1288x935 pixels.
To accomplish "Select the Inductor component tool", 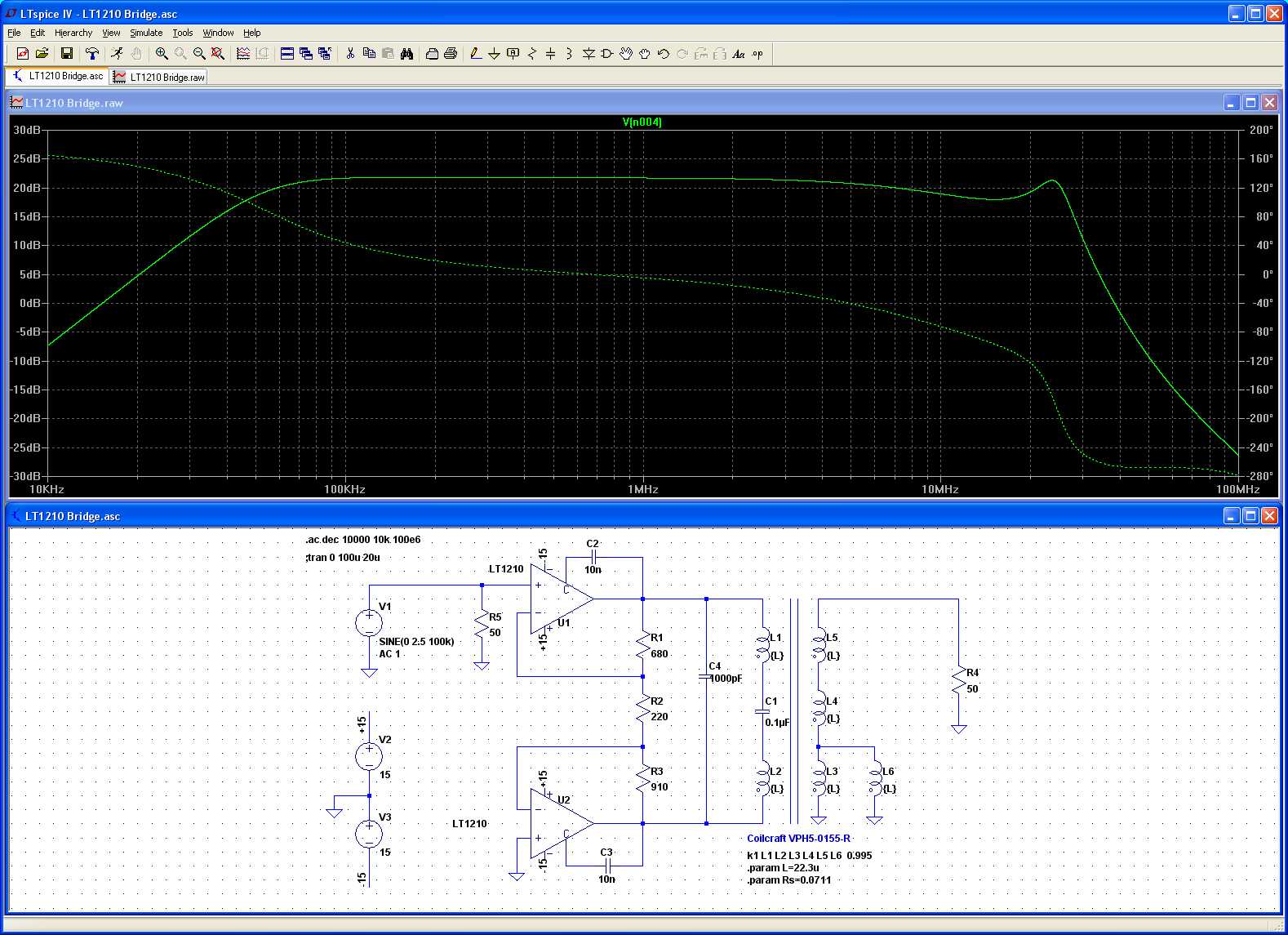I will click(569, 54).
